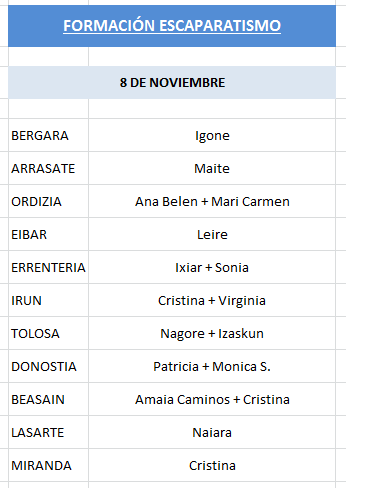371x488 pixels.
Task: Click the Cristina + Virginia cell
Action: point(212,300)
